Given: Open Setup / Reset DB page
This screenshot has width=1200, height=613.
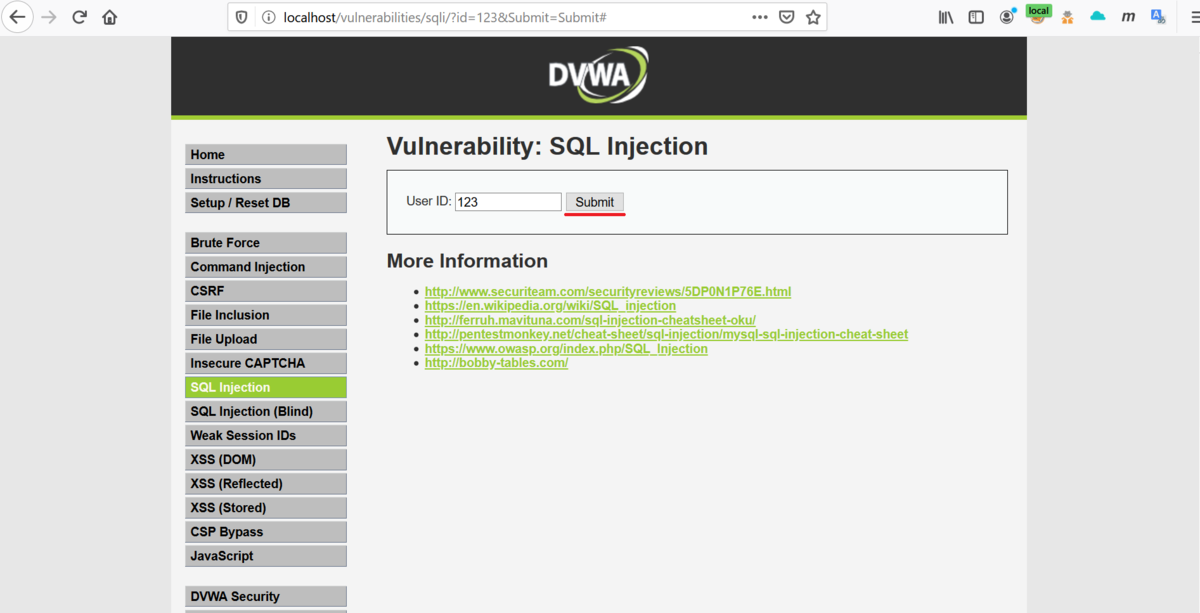Looking at the screenshot, I should pyautogui.click(x=266, y=203).
